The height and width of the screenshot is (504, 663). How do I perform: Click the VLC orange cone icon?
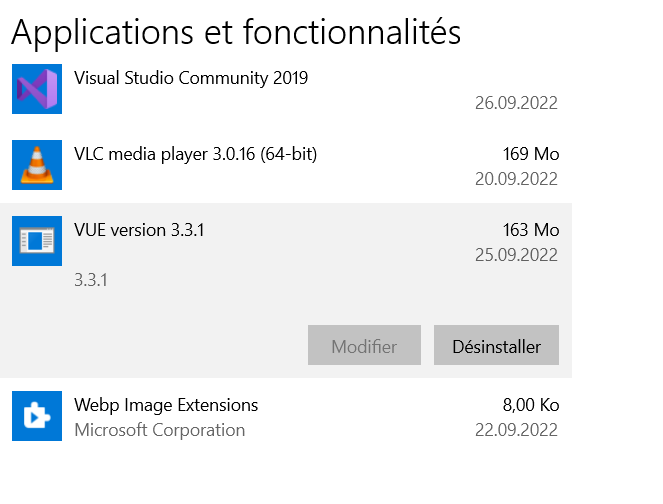tap(37, 165)
